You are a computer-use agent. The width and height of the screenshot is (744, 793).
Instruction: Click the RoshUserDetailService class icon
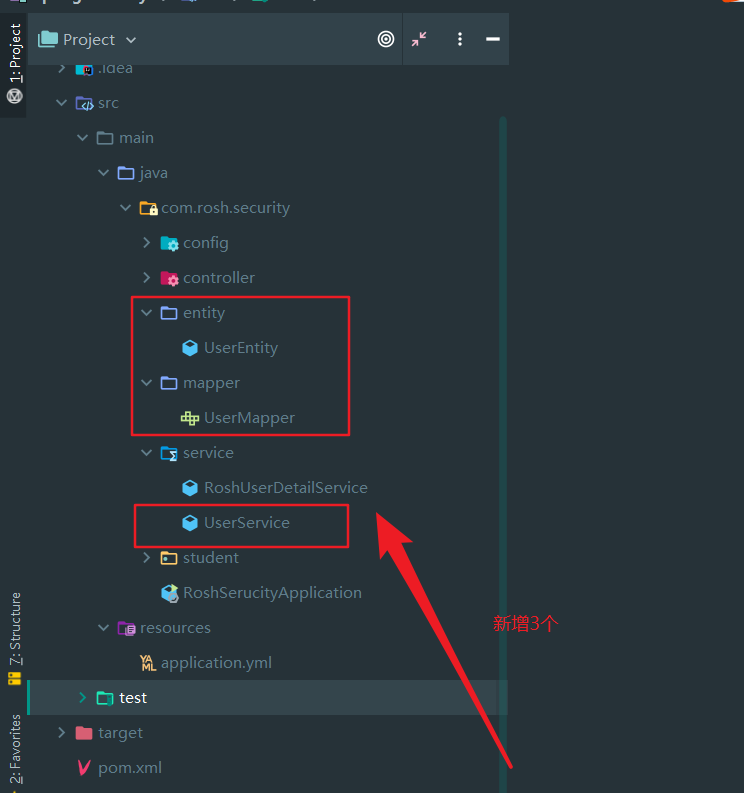coord(190,488)
